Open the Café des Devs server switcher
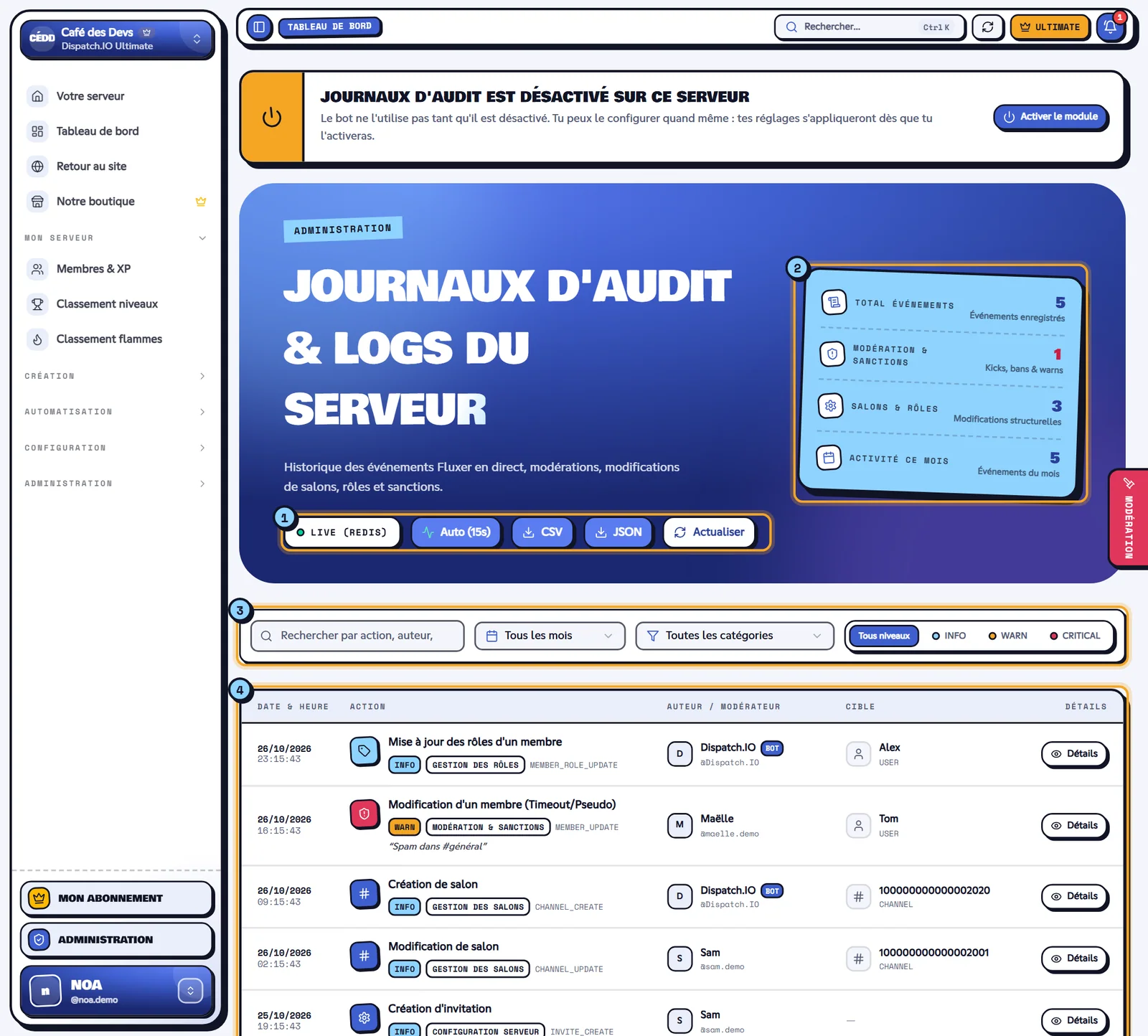This screenshot has width=1148, height=1036. (x=117, y=39)
